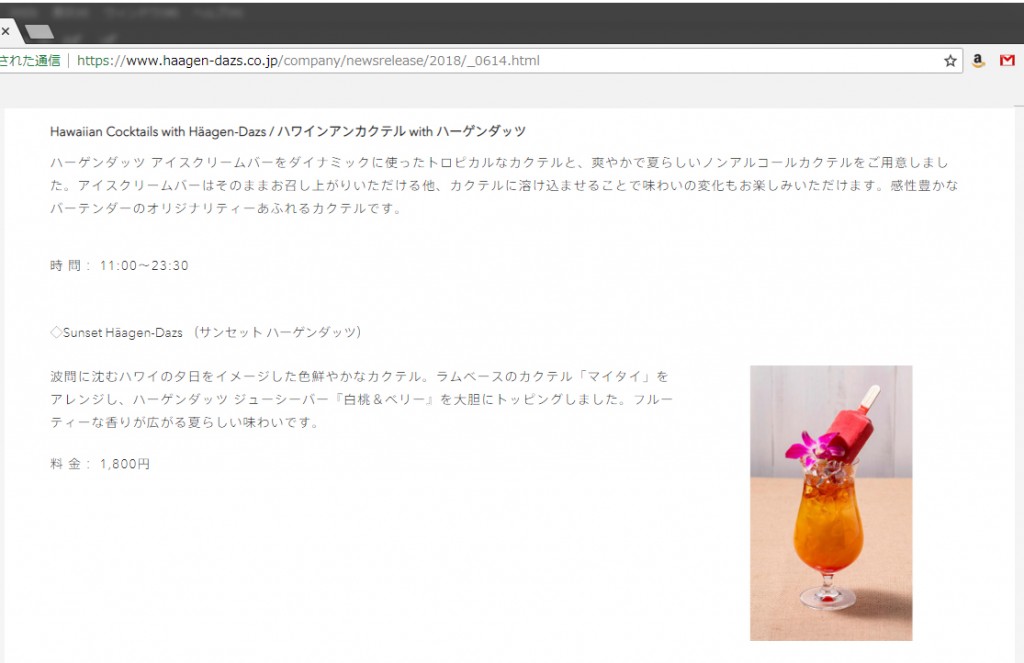Click the price text "料 金： 1,800円"
1024x663 pixels.
tap(101, 464)
